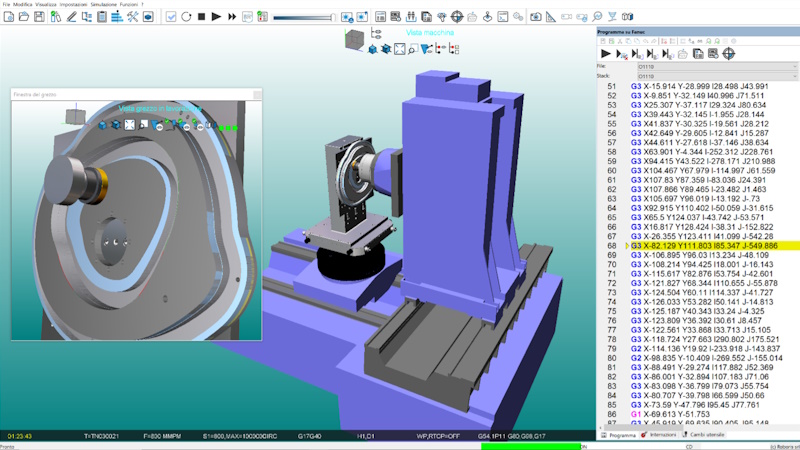Close the Finestra del grezzo window

[255, 93]
